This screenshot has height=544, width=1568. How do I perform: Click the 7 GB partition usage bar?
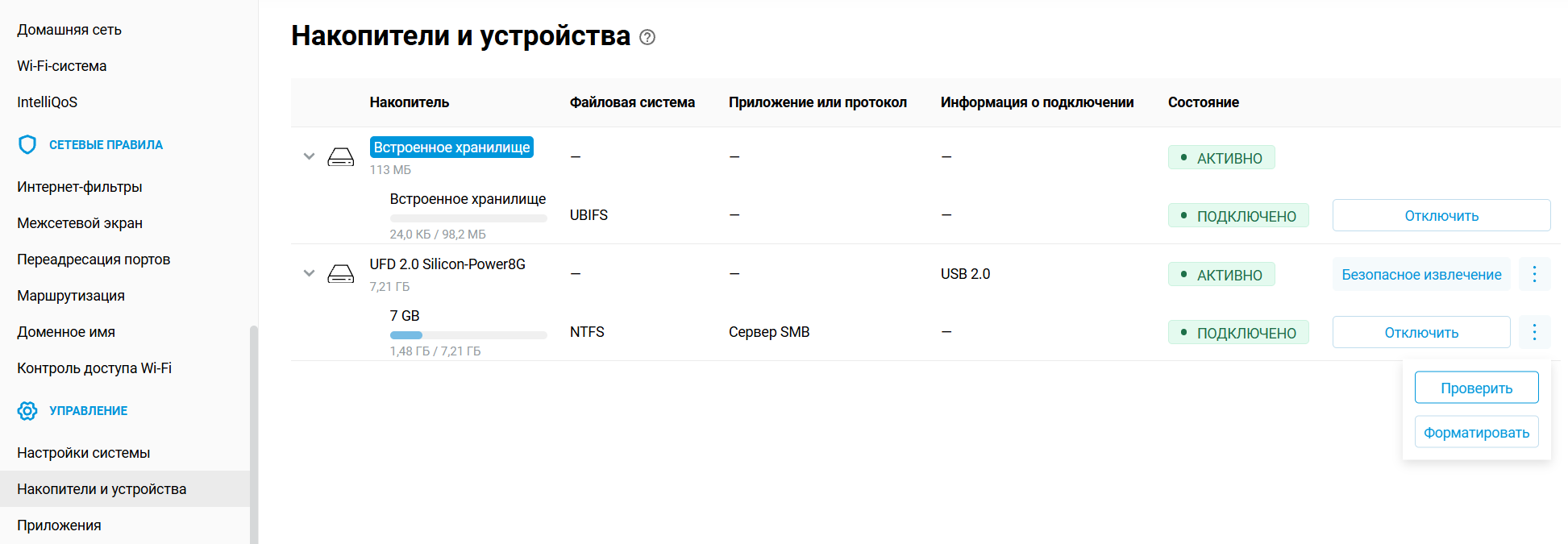[468, 335]
